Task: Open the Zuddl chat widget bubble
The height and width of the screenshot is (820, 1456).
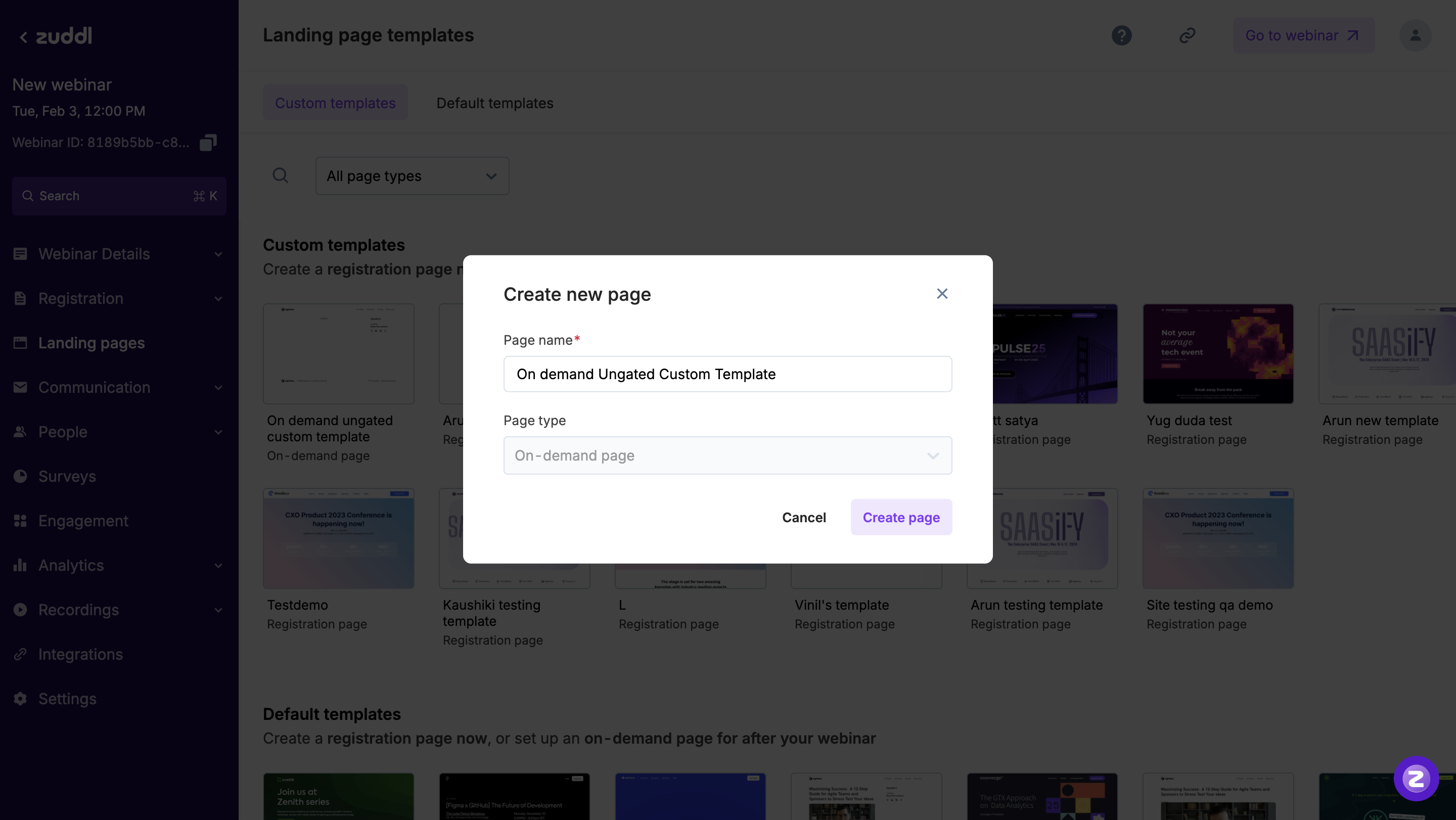Action: pyautogui.click(x=1416, y=778)
